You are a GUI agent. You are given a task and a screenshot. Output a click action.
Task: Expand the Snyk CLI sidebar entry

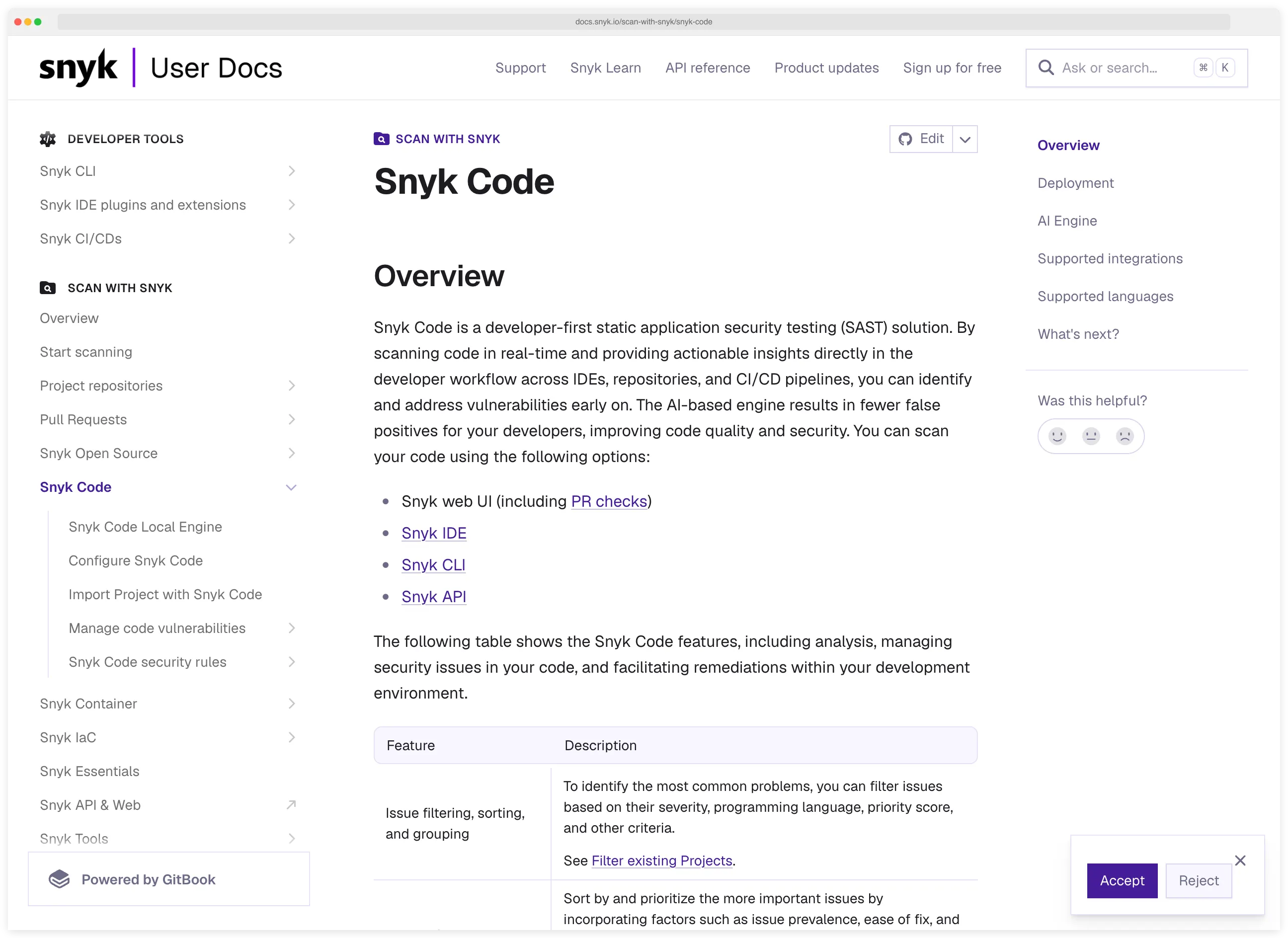pos(291,171)
